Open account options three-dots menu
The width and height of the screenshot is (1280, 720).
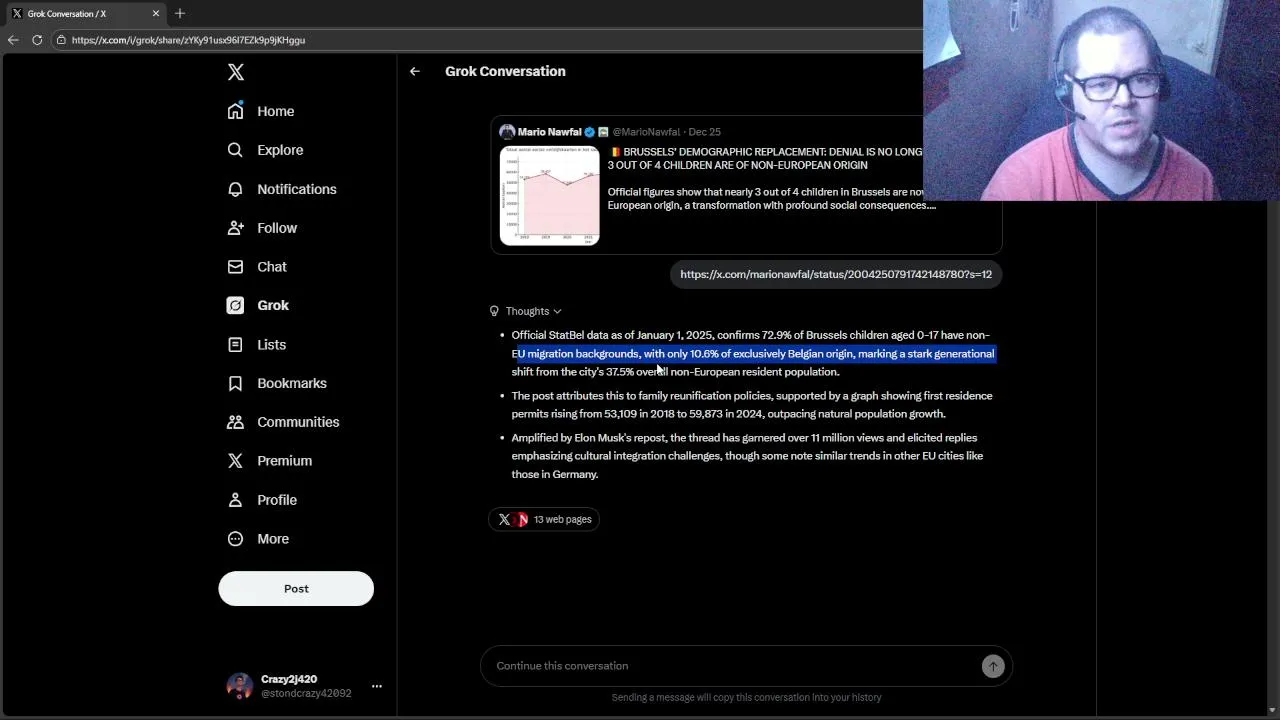pos(377,686)
